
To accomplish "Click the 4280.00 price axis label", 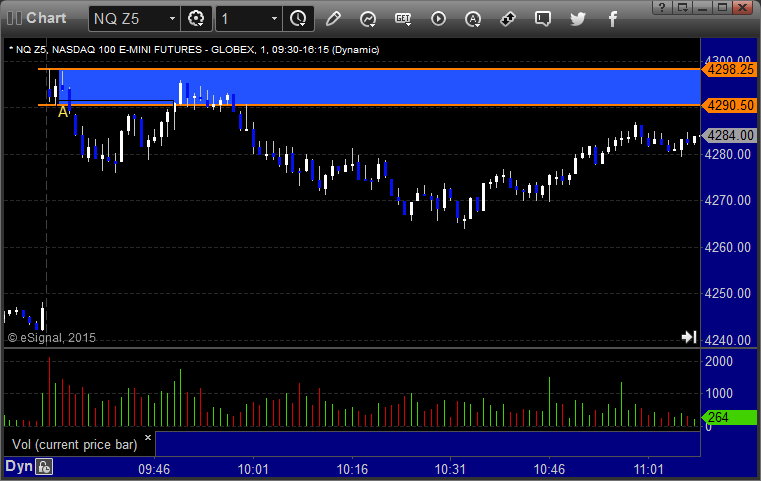I will click(728, 154).
